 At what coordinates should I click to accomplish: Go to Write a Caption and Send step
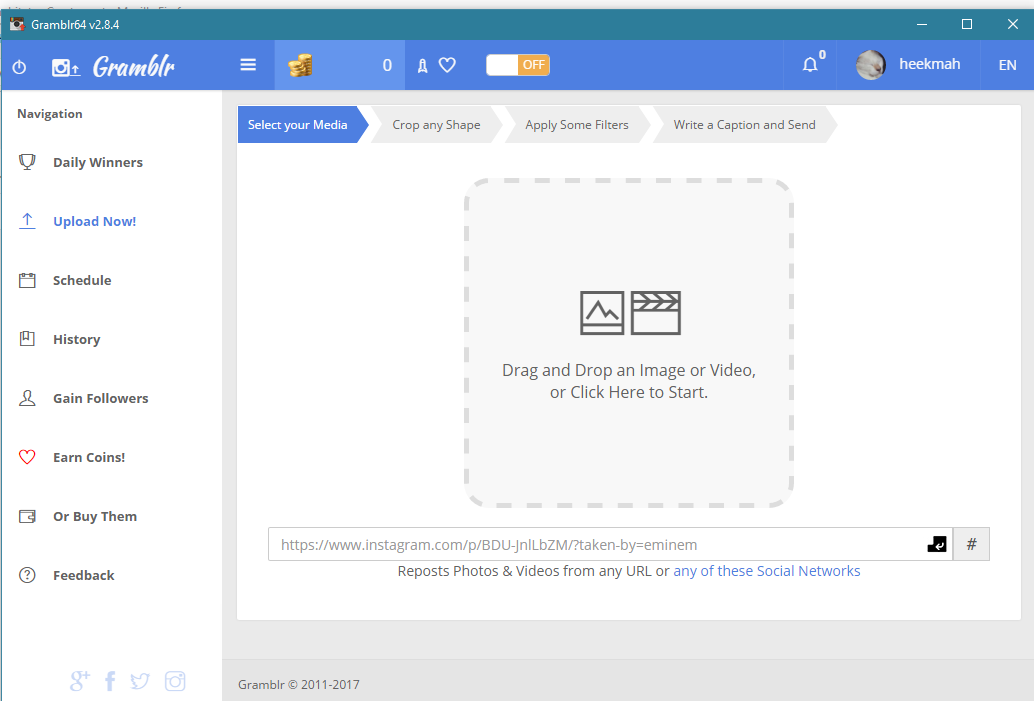745,125
